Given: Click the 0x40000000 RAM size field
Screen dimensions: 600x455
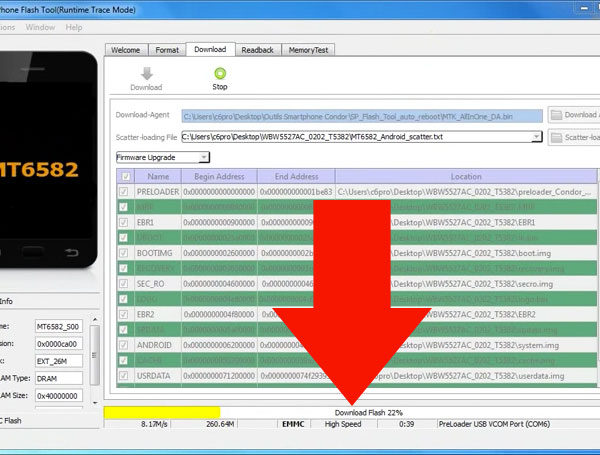Looking at the screenshot, I should click(x=59, y=396).
